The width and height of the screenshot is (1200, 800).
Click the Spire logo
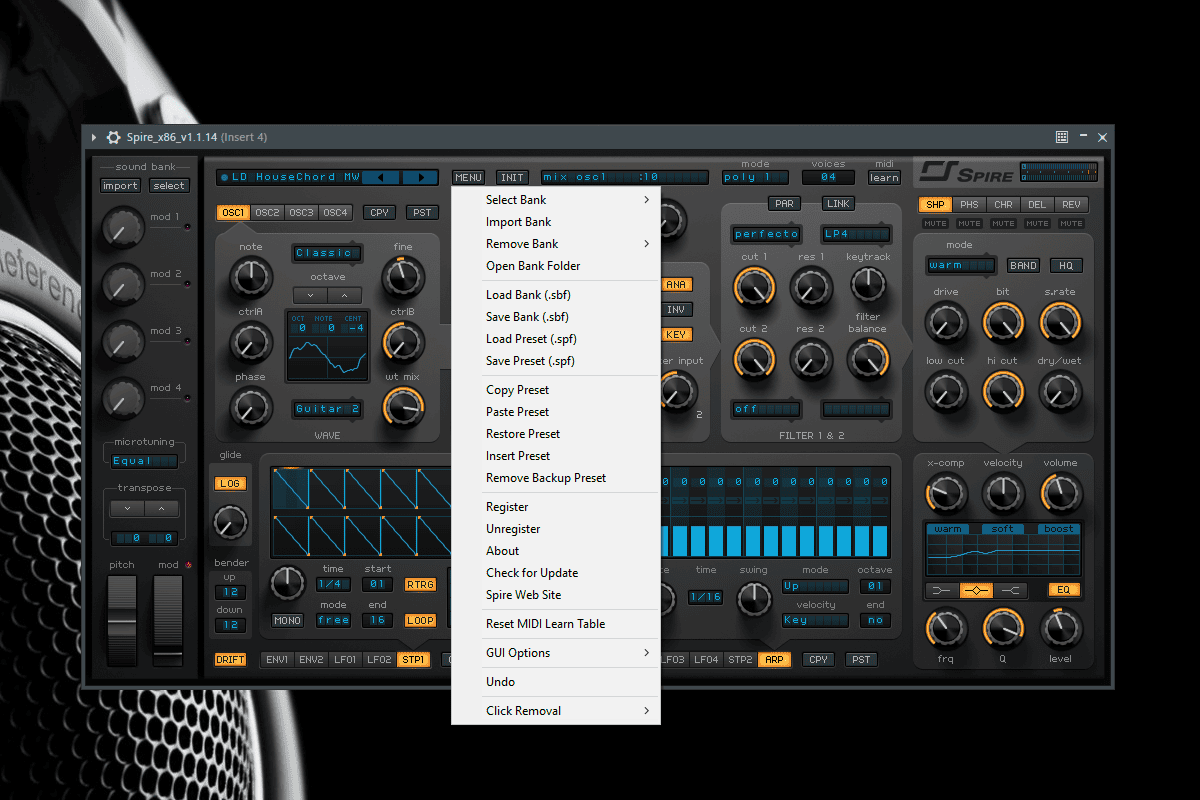[x=966, y=172]
